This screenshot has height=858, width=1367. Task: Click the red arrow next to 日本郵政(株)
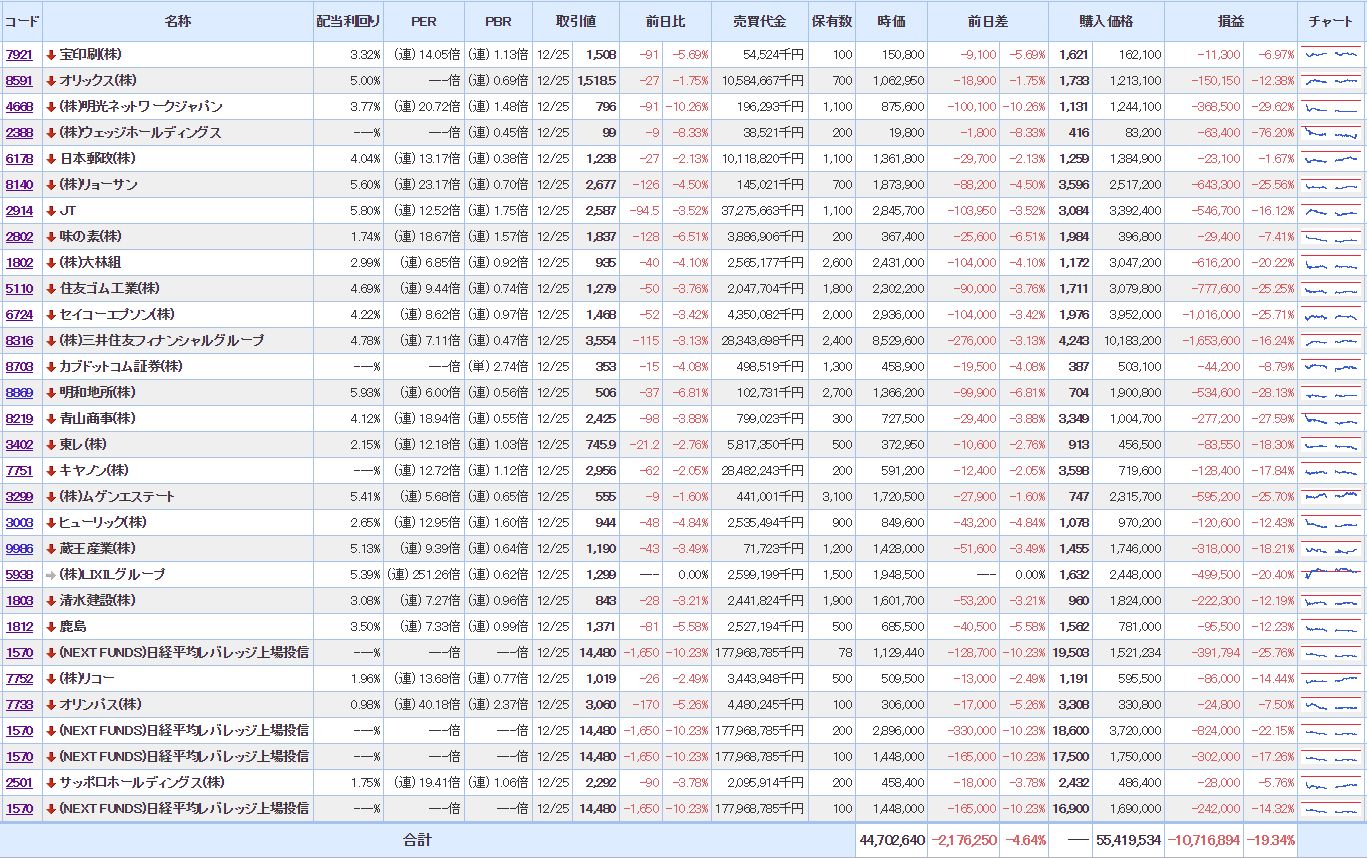click(x=51, y=159)
